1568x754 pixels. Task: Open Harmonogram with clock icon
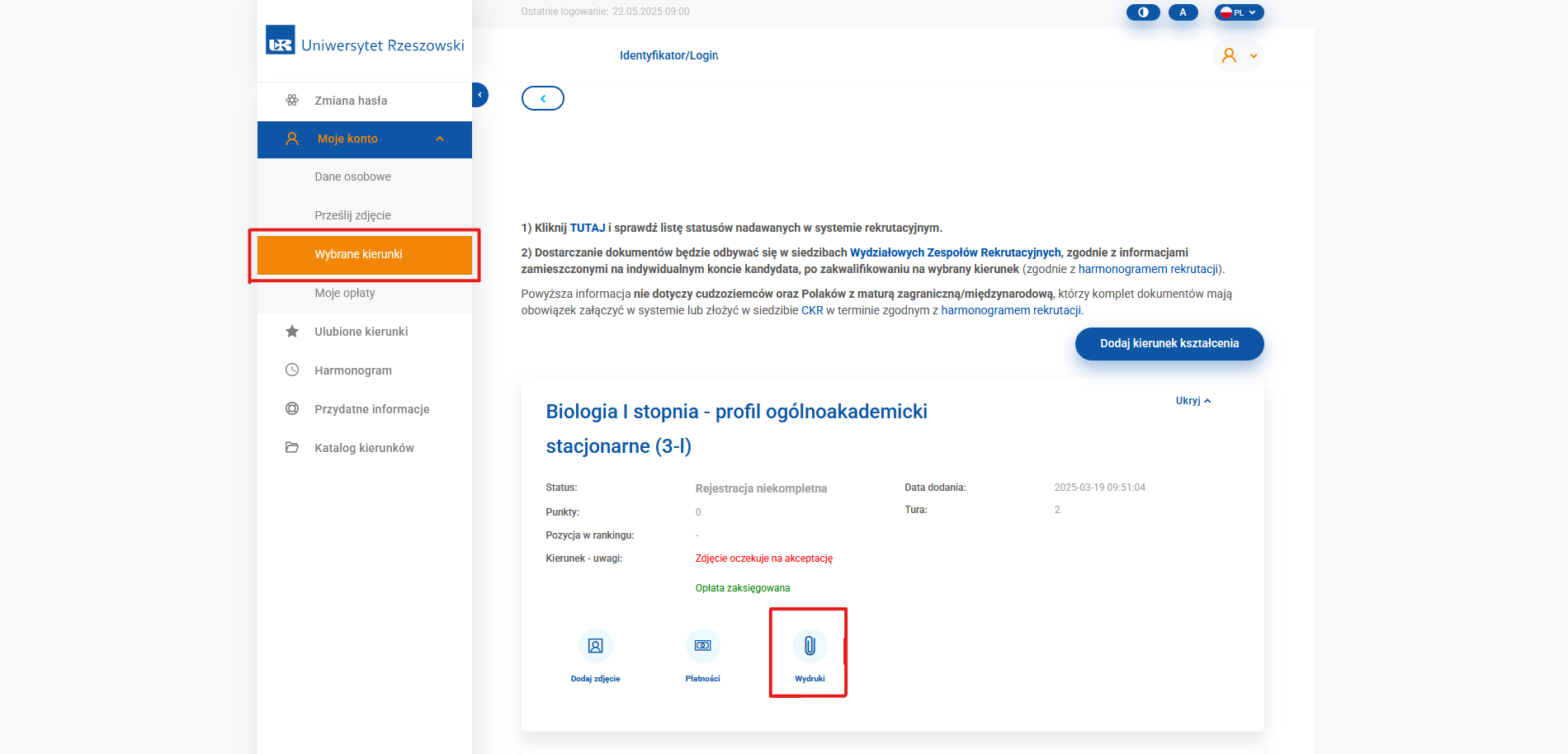coord(352,370)
